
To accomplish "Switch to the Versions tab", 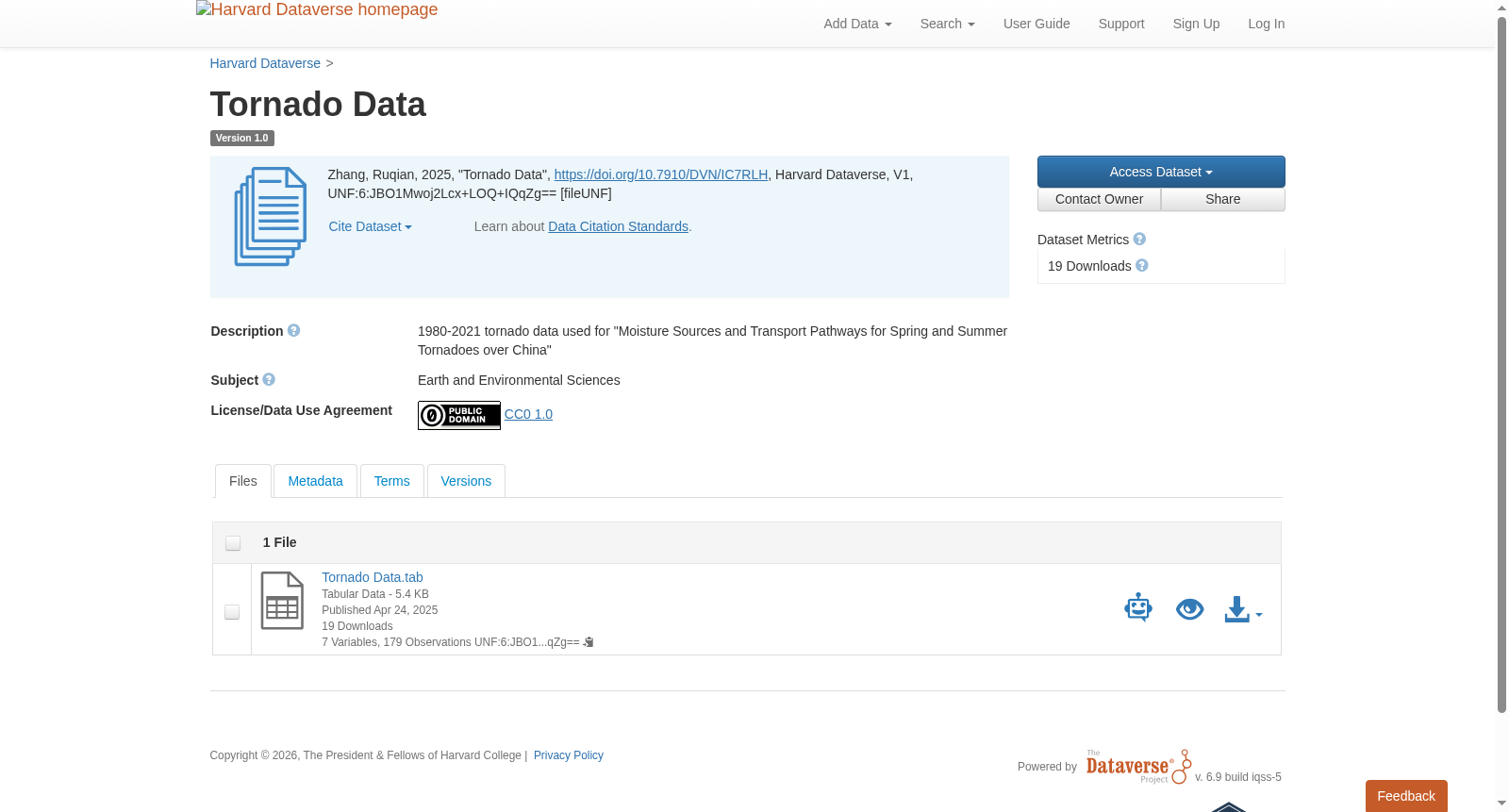I will coord(466,481).
